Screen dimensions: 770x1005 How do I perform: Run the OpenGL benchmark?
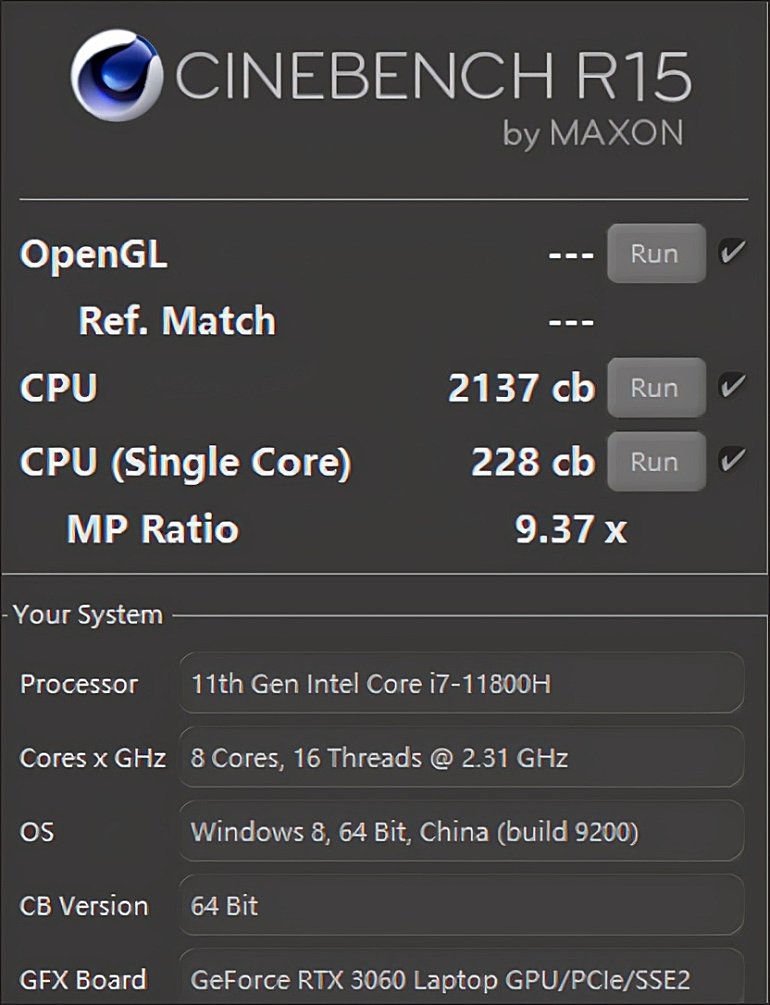pos(657,253)
